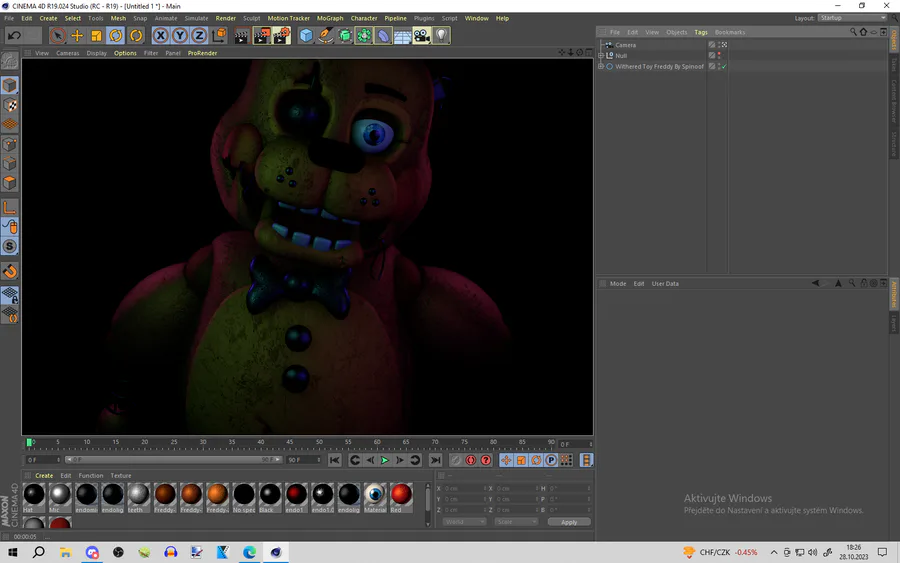The height and width of the screenshot is (563, 900).
Task: Toggle Position keyframe recording icon
Action: [506, 460]
